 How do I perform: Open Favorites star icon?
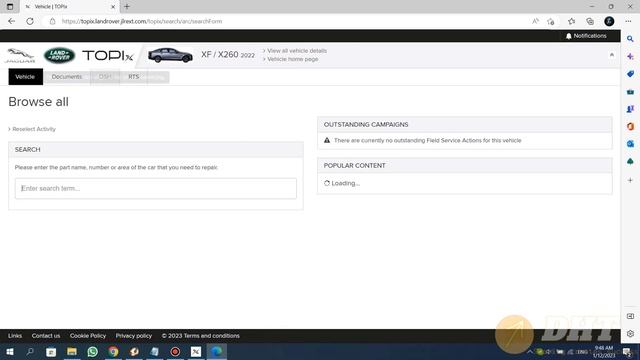(x=571, y=21)
